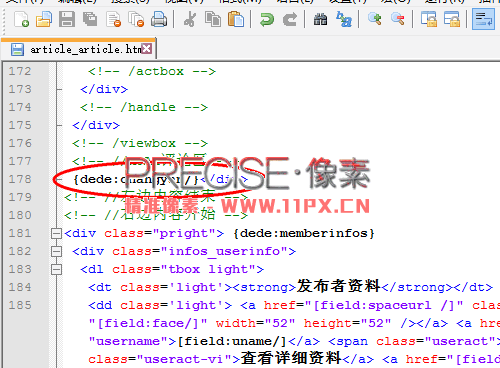Paste clipboard with the Paste icon
The height and width of the screenshot is (368, 500).
tap(236, 19)
